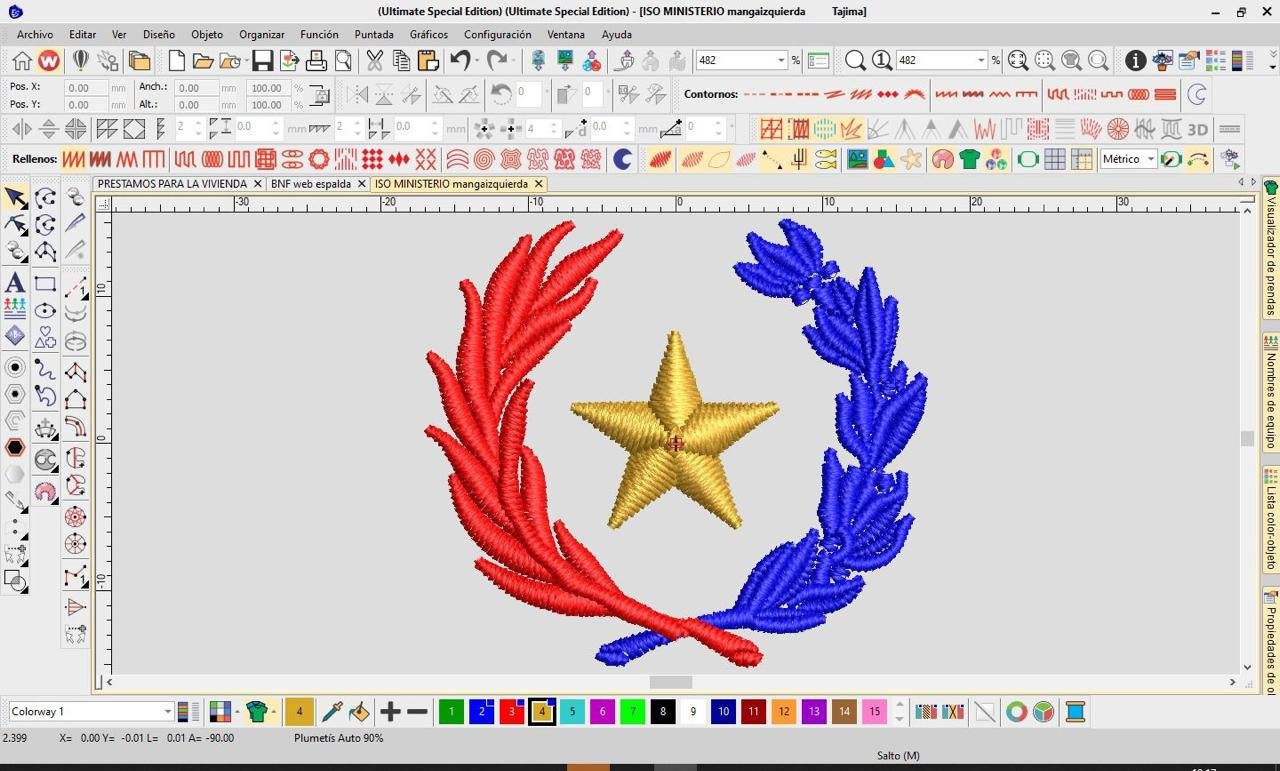The width and height of the screenshot is (1280, 771).
Task: Click the Undo arrow icon
Action: (460, 61)
